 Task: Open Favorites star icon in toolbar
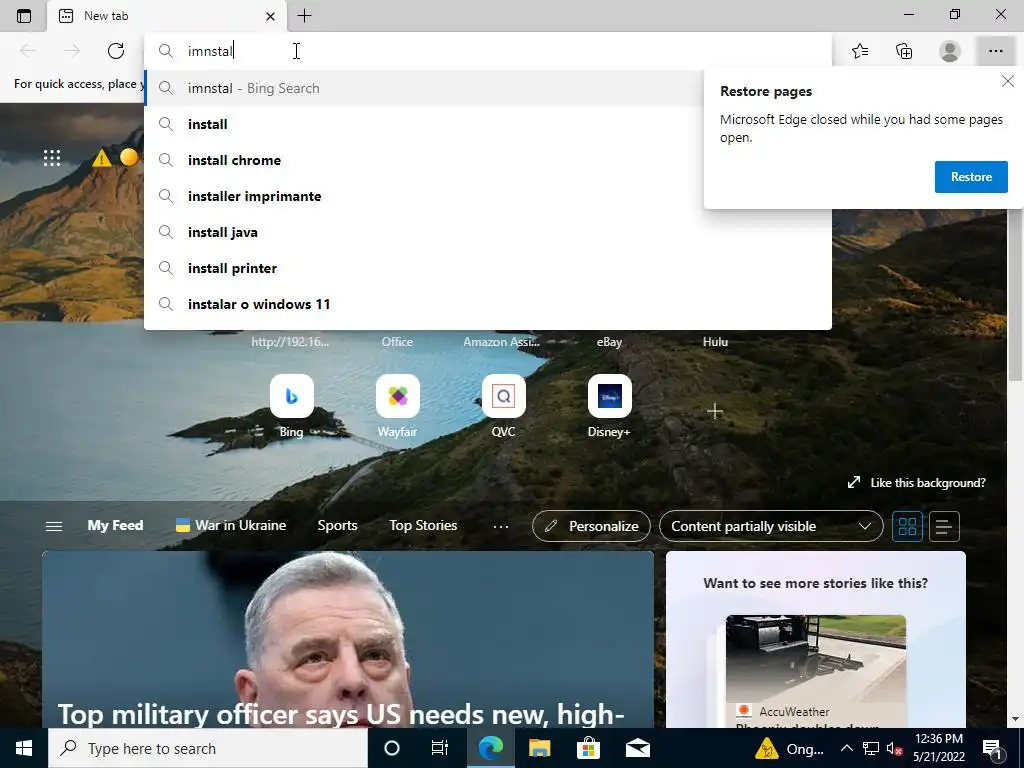click(x=860, y=51)
